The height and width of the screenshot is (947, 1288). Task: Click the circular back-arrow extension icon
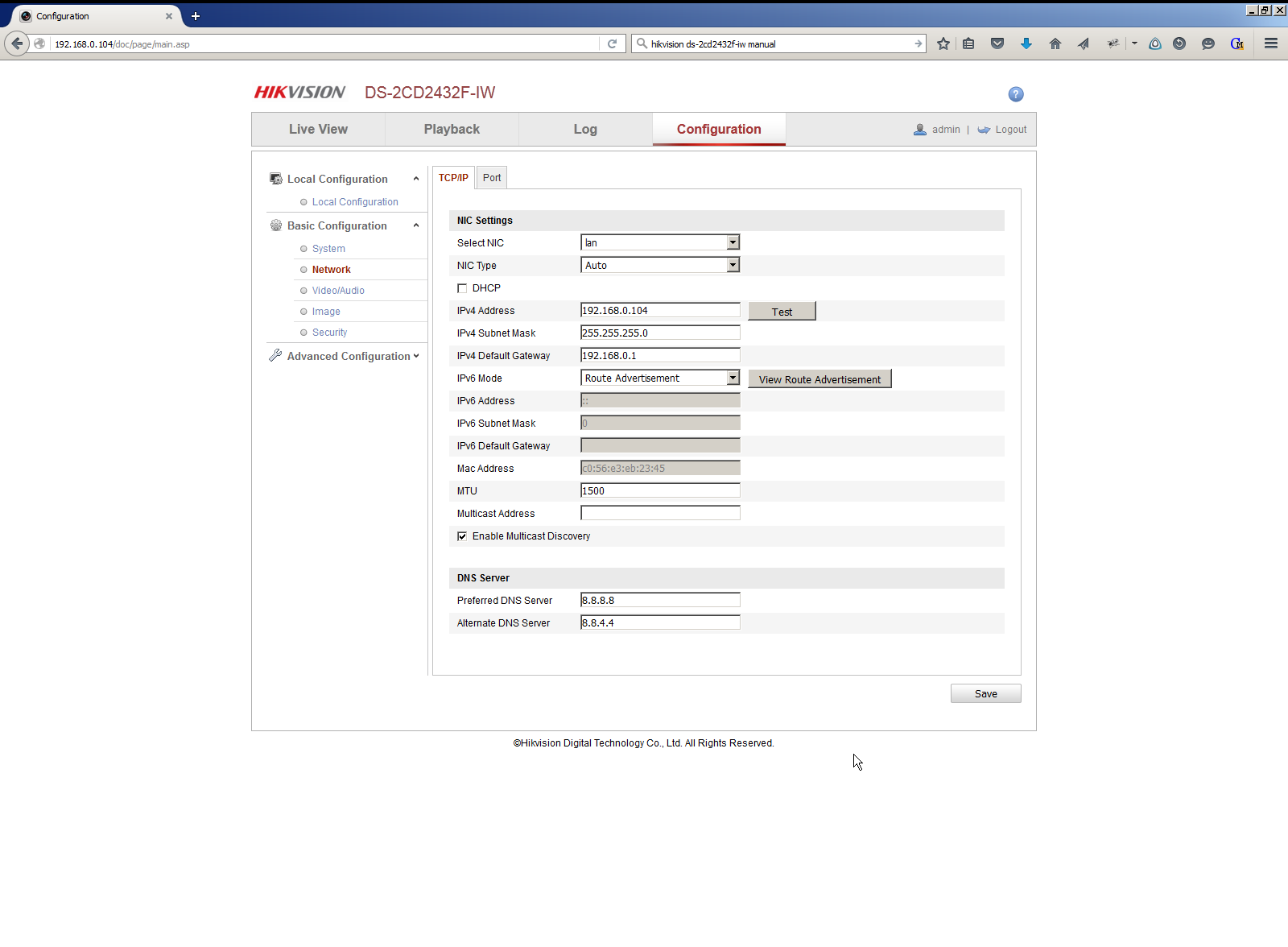tap(1179, 43)
